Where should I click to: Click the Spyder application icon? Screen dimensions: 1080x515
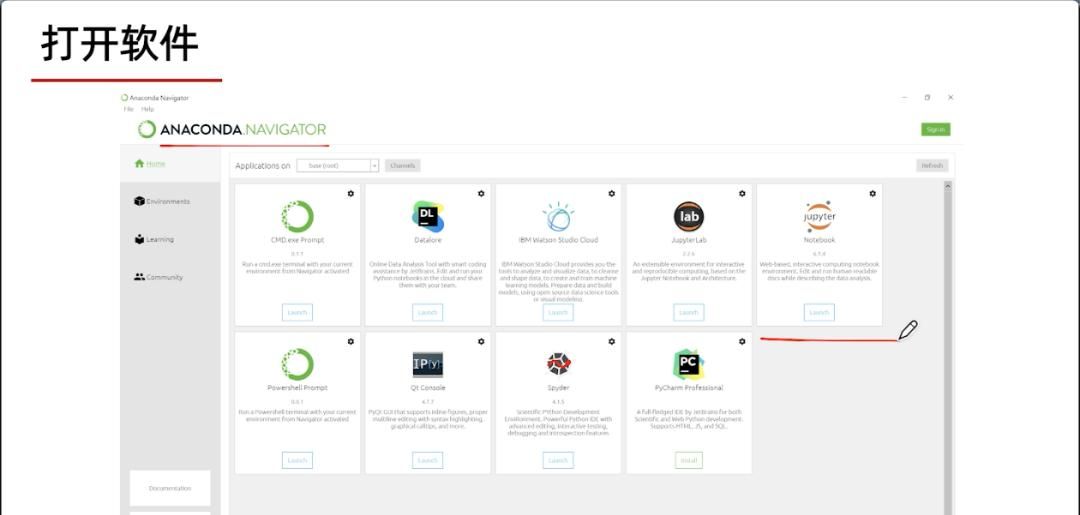(x=558, y=364)
